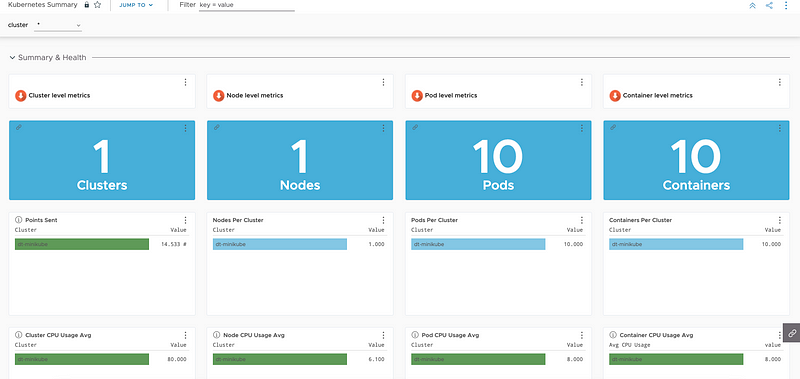Image resolution: width=800 pixels, height=379 pixels.
Task: Open Pod CPU Usage Avg options menu
Action: 582,336
